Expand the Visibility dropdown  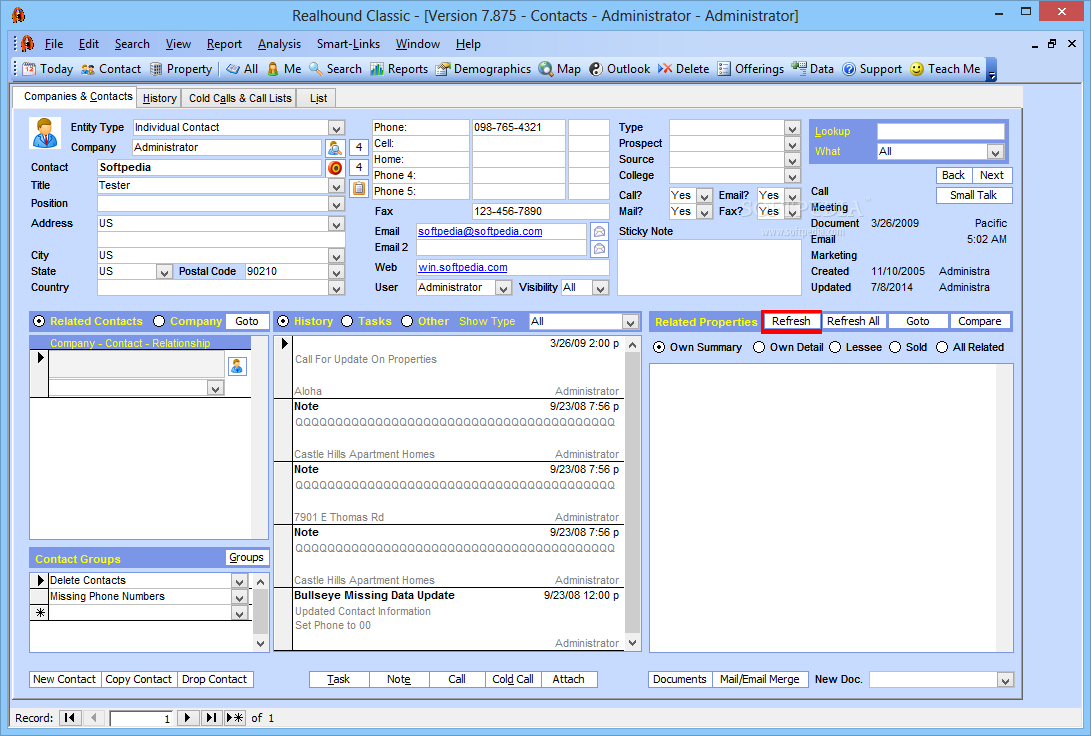pos(601,288)
